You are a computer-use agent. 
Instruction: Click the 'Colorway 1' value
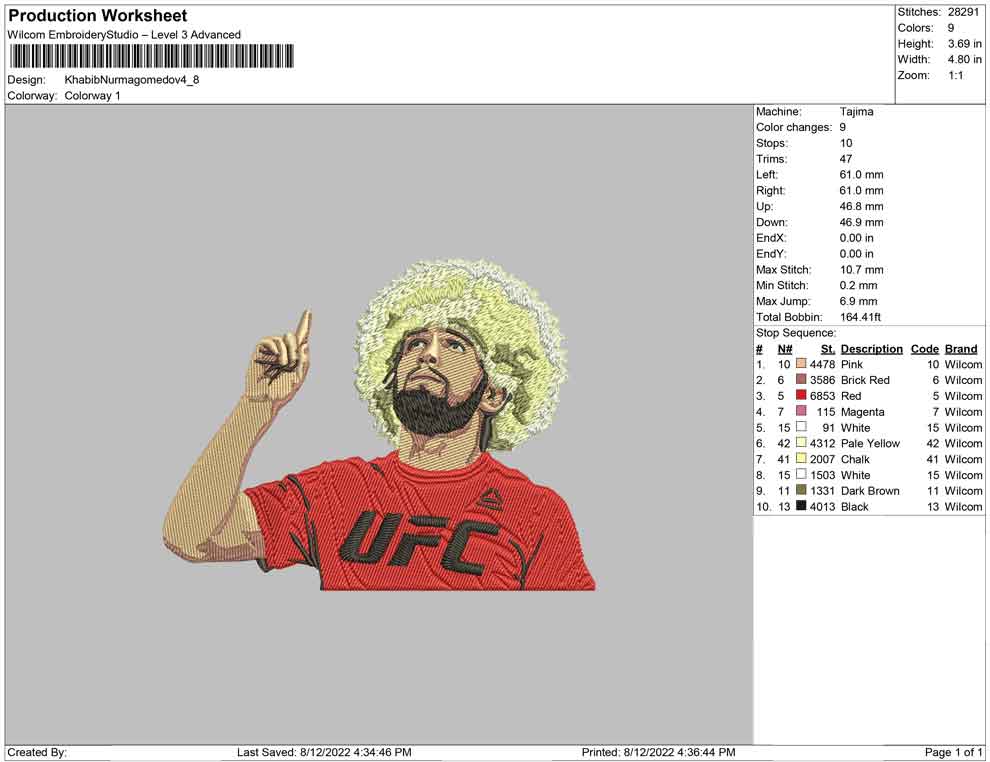click(92, 96)
